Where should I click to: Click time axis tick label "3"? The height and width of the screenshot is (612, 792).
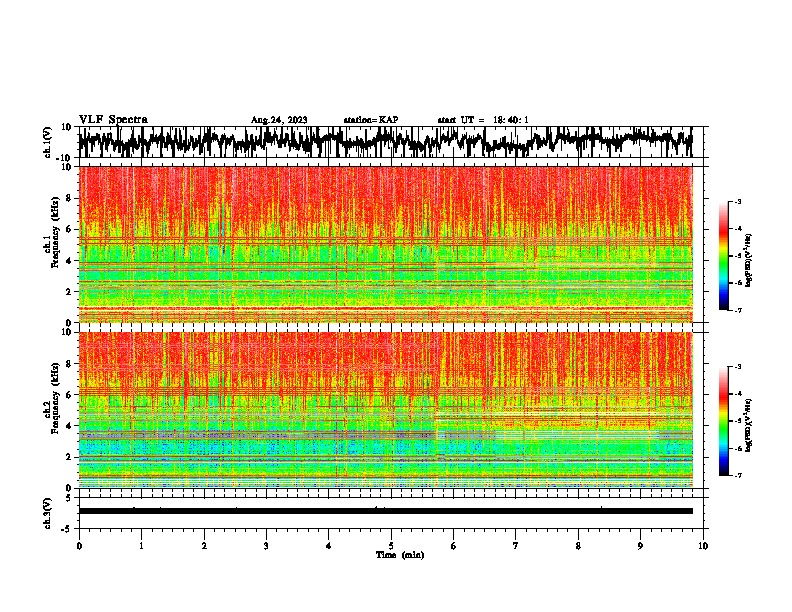click(266, 546)
